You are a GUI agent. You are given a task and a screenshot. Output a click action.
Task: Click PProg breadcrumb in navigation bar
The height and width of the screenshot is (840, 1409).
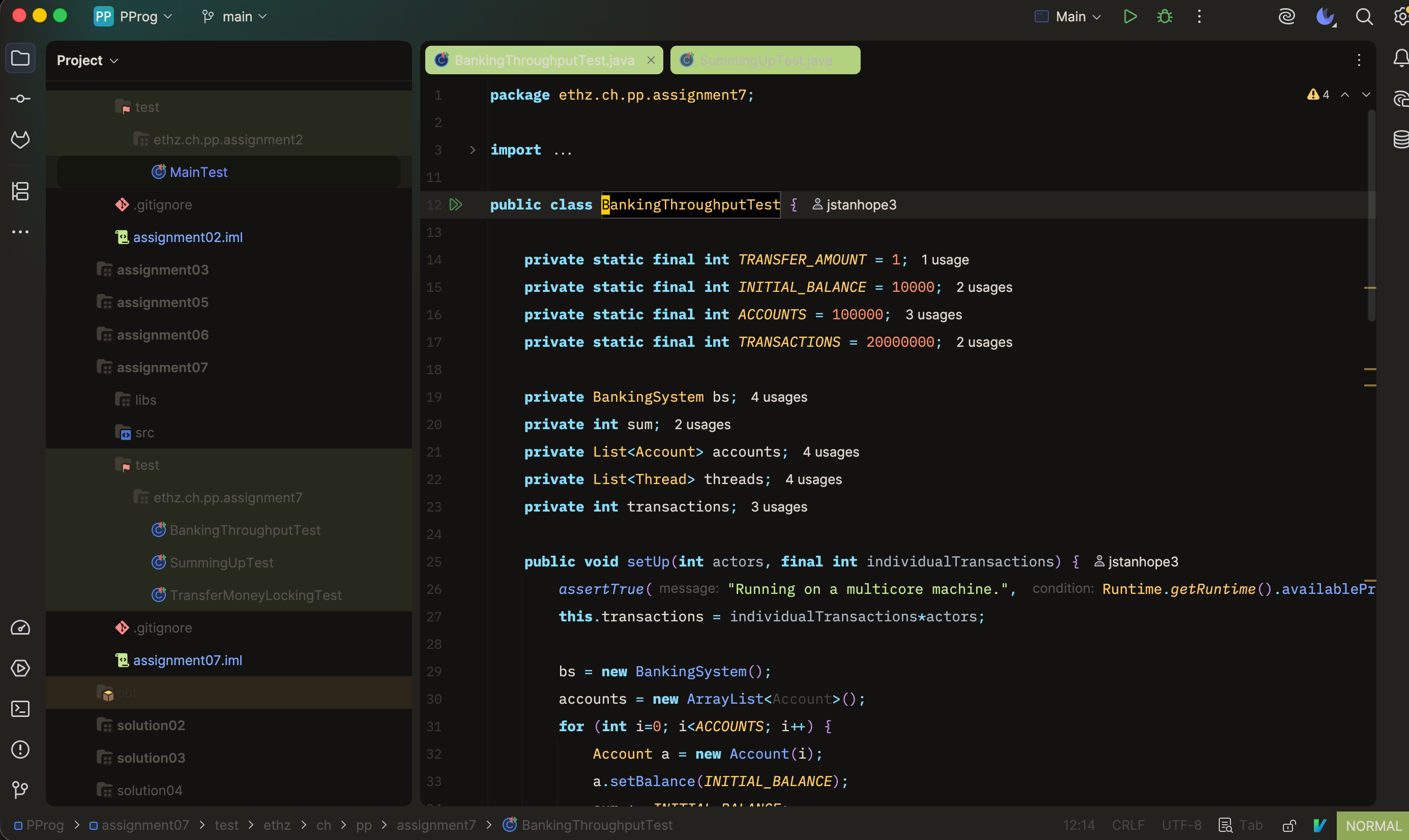click(x=39, y=825)
